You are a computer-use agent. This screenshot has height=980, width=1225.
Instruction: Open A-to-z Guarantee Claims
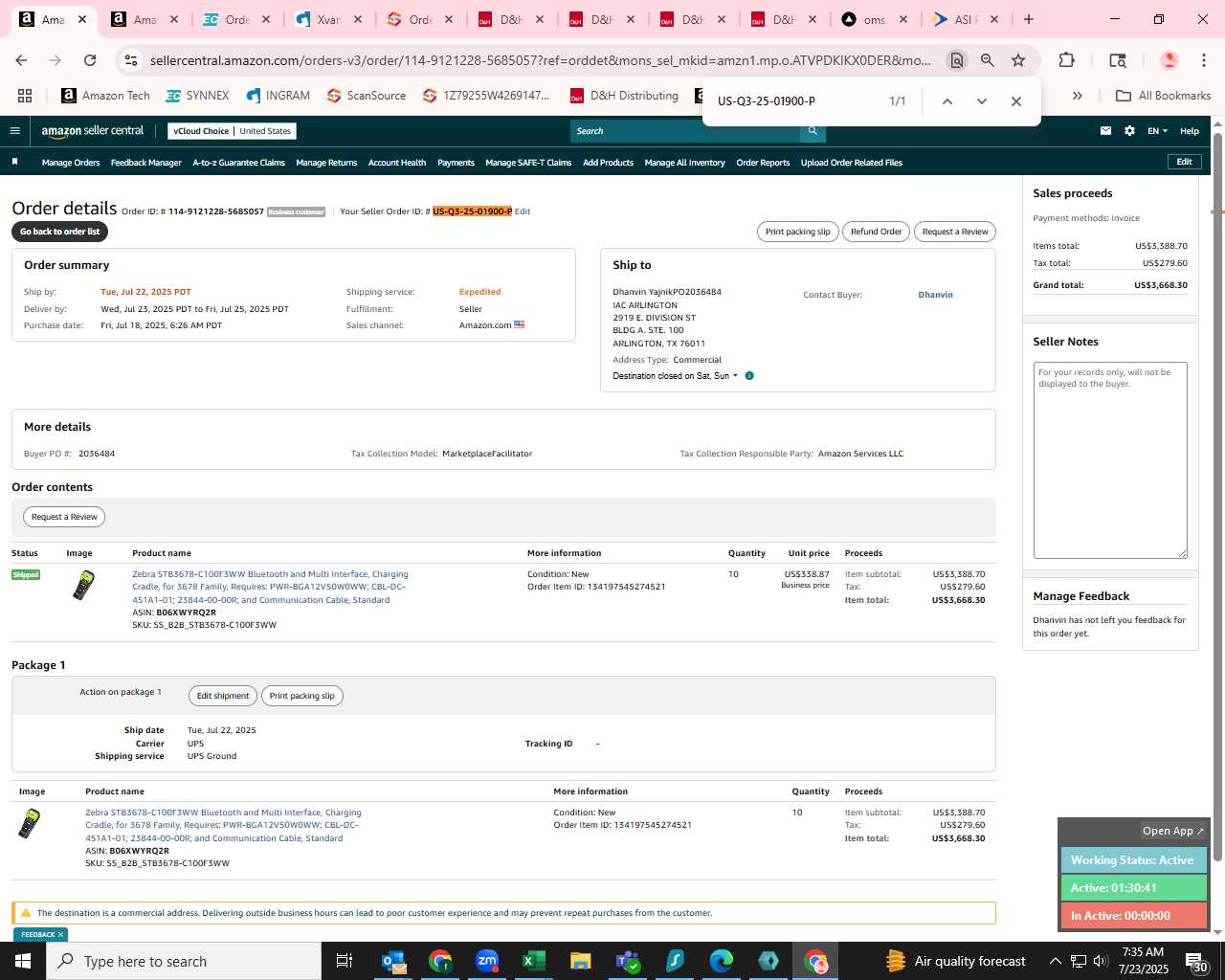(239, 163)
